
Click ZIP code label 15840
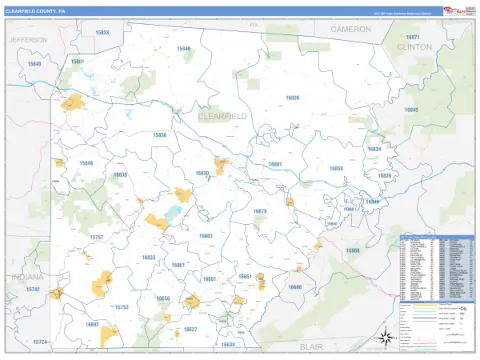click(x=35, y=64)
